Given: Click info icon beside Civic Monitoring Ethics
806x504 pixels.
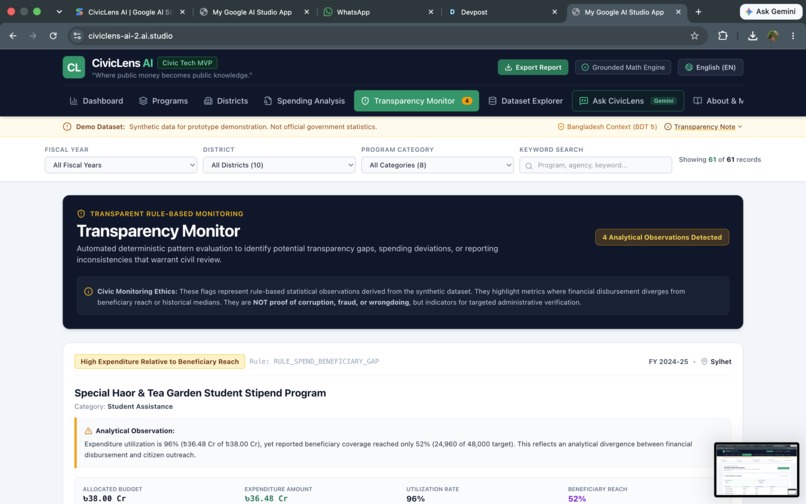Looking at the screenshot, I should (88, 292).
